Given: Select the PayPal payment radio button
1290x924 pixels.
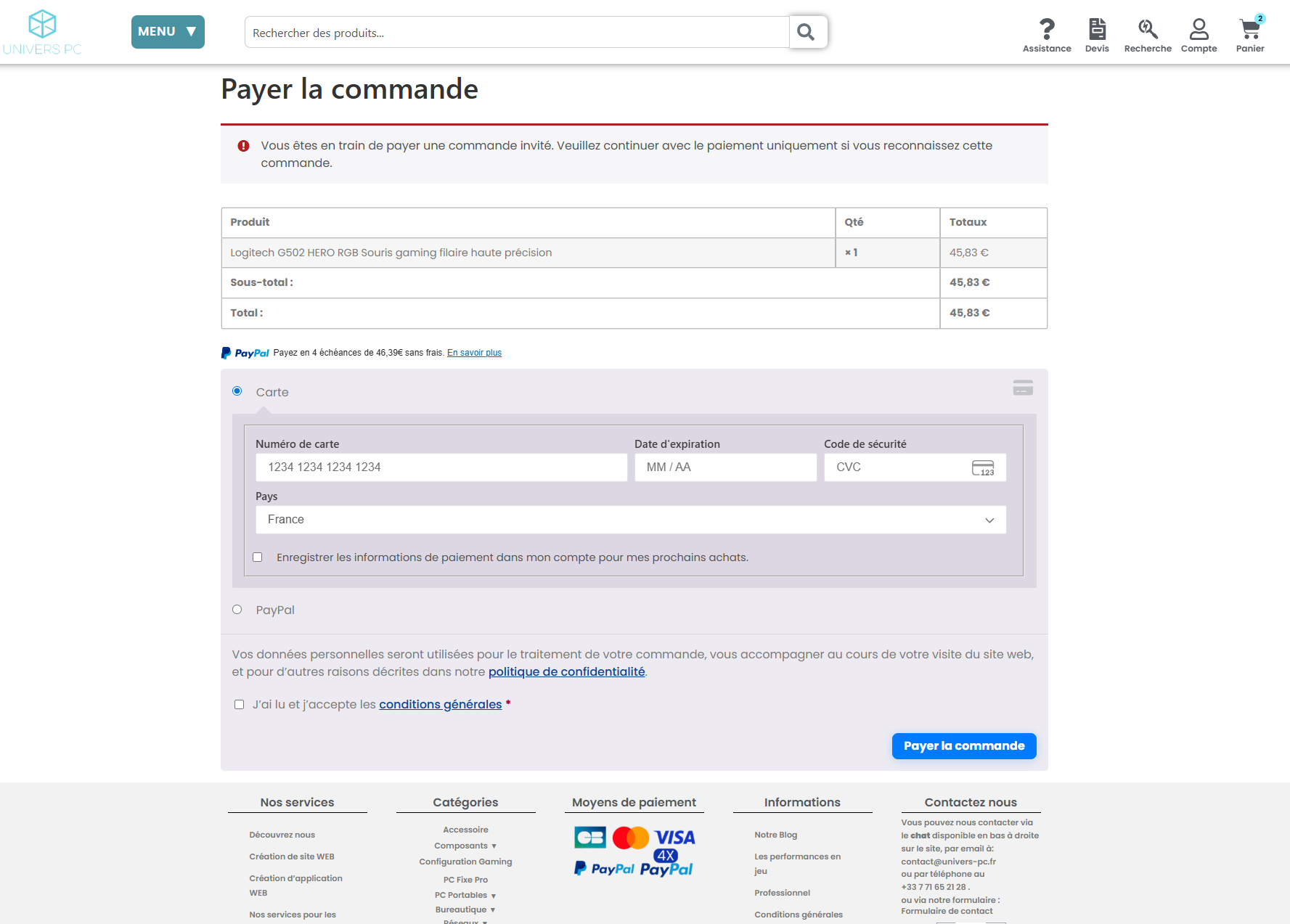Looking at the screenshot, I should pyautogui.click(x=237, y=609).
